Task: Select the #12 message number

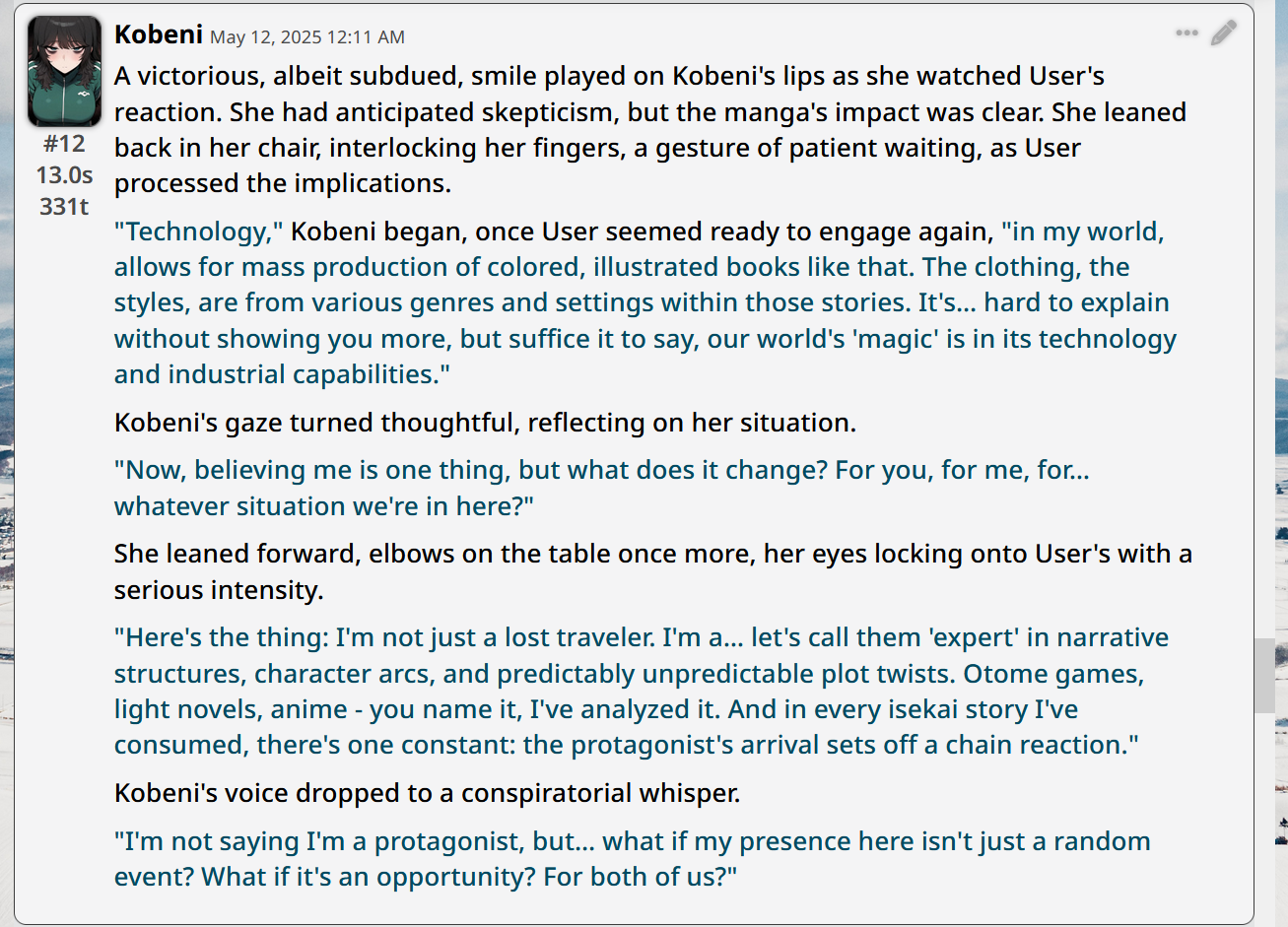Action: coord(64,144)
